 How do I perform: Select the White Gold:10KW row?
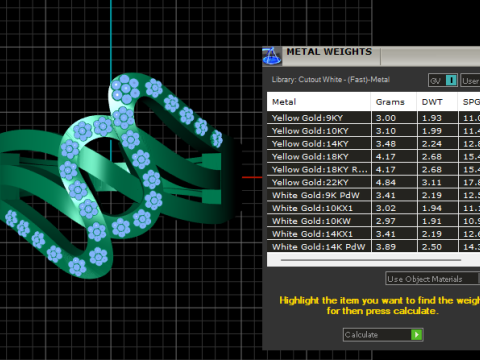pyautogui.click(x=373, y=221)
